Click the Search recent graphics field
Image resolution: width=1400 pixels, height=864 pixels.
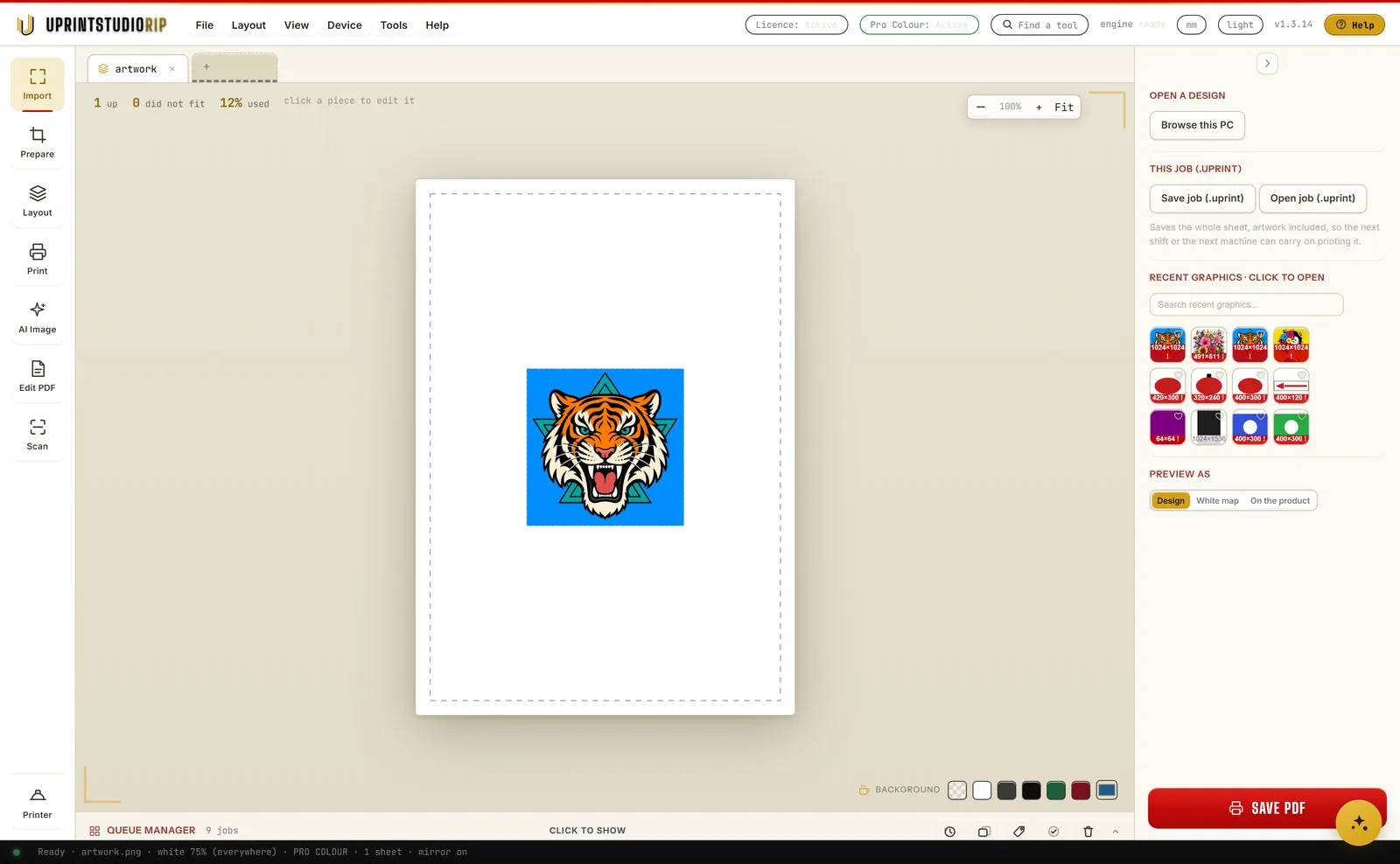click(1246, 304)
